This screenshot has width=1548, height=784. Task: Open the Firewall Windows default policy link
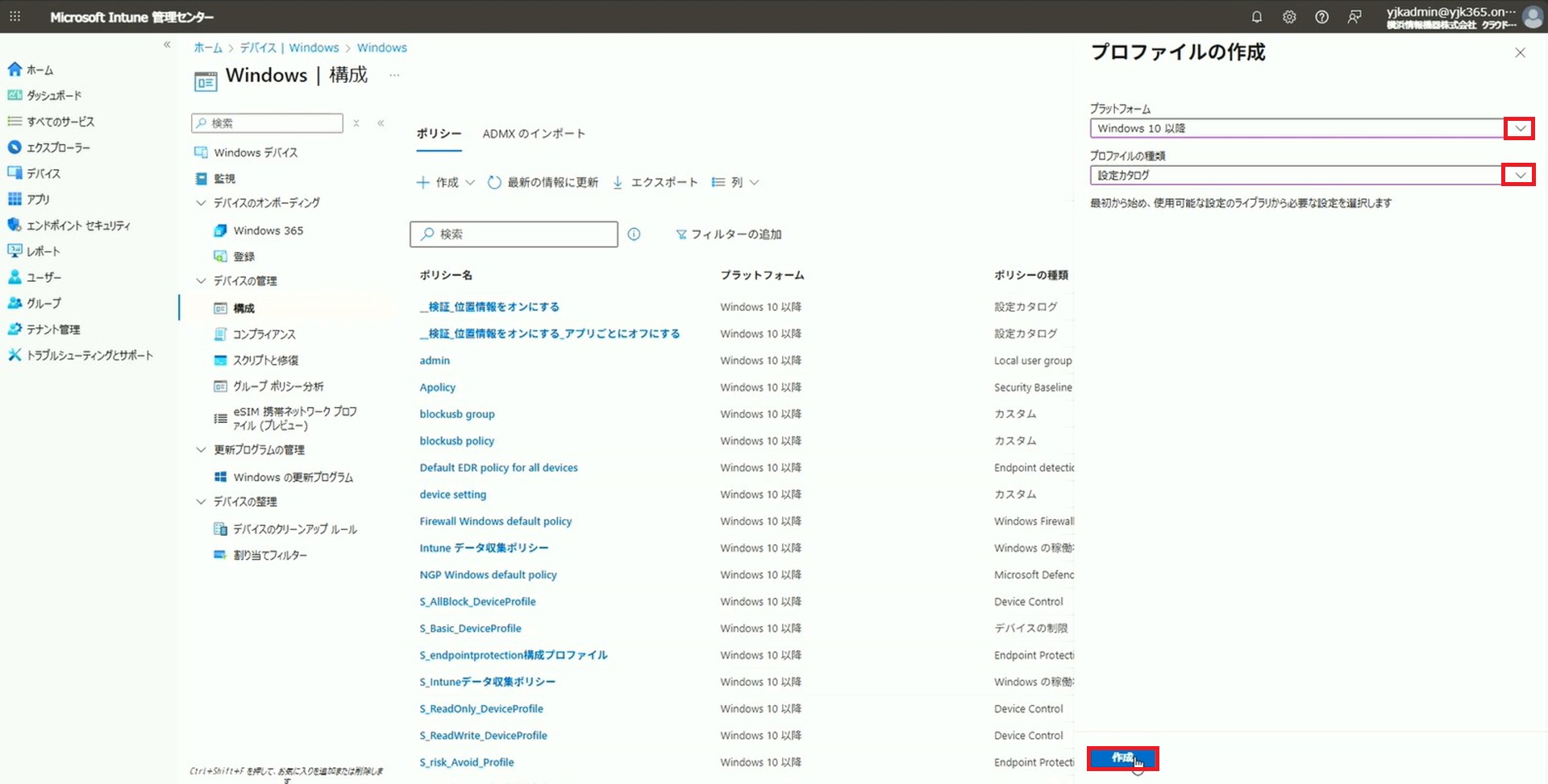tap(495, 521)
